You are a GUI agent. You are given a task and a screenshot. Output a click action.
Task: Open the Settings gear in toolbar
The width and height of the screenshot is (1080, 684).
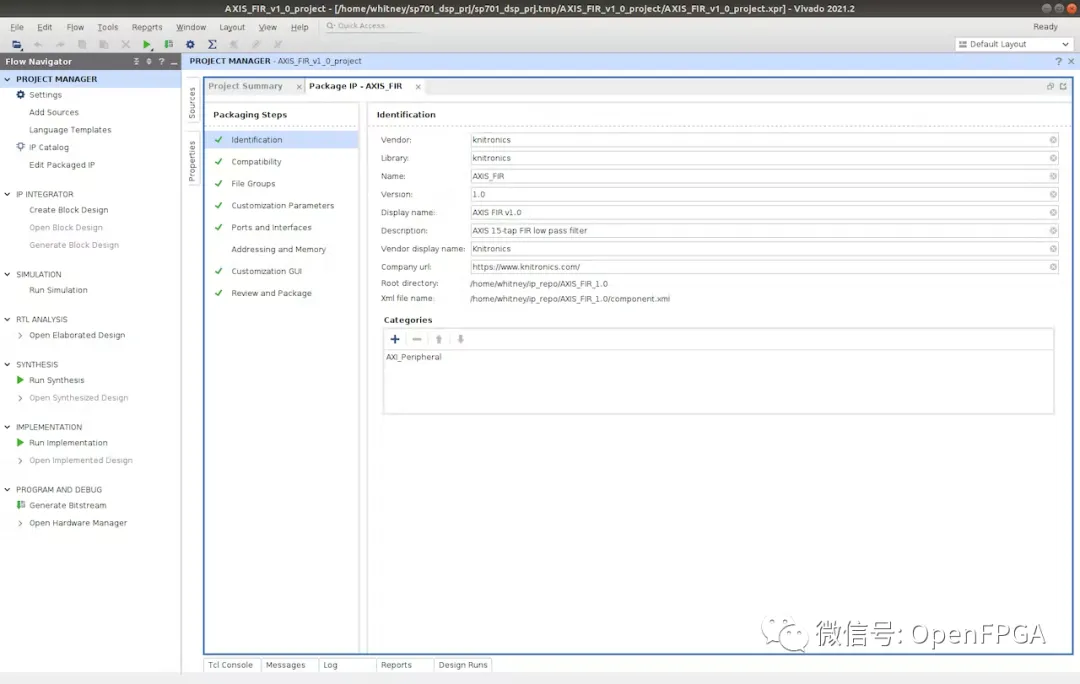pyautogui.click(x=190, y=44)
